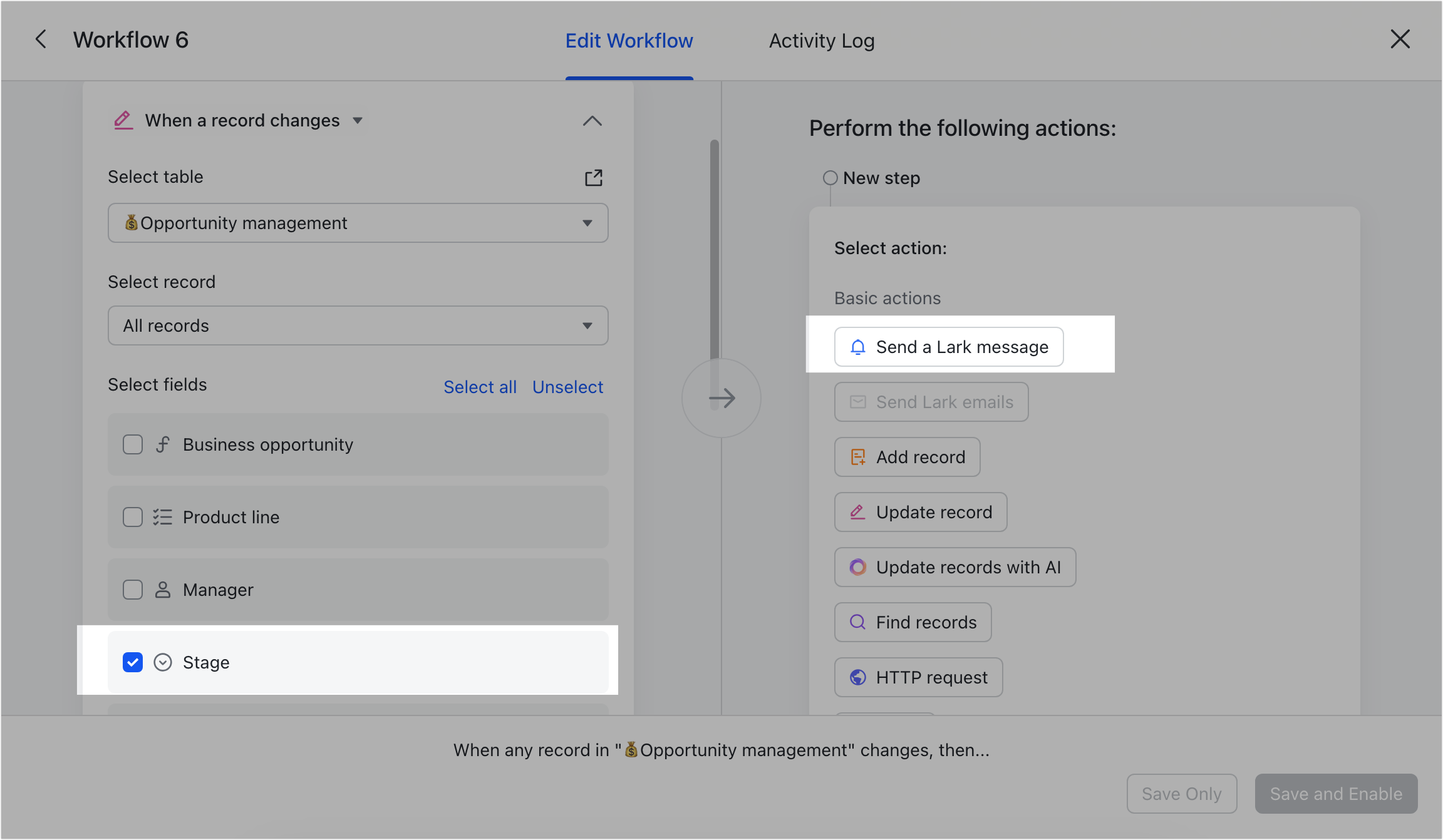Click the single-select icon next to Stage

tap(163, 662)
